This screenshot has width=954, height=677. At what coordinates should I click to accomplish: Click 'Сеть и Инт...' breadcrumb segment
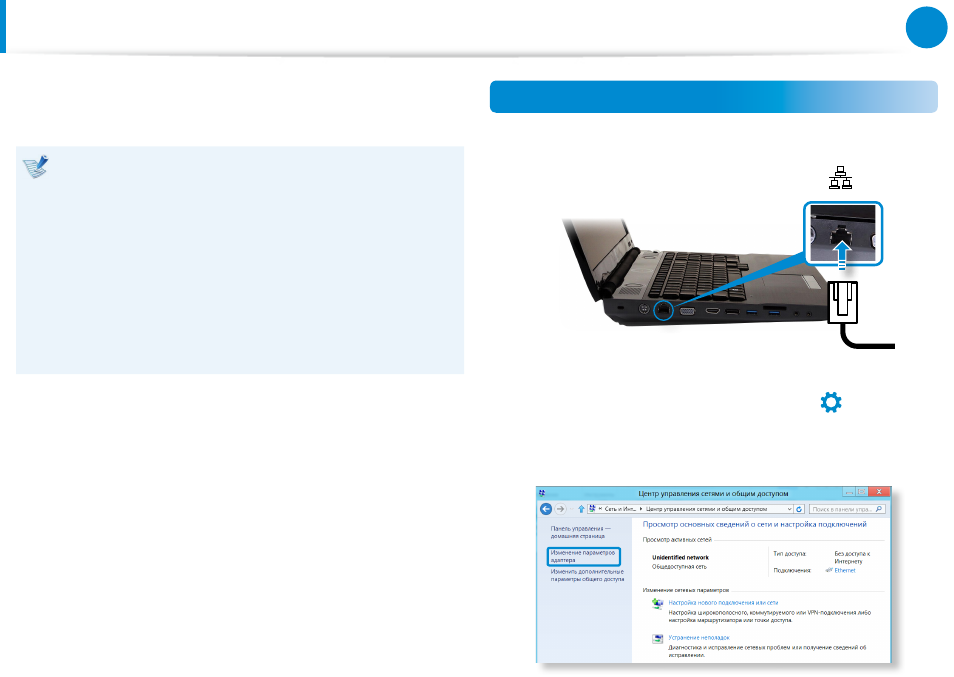(x=620, y=509)
